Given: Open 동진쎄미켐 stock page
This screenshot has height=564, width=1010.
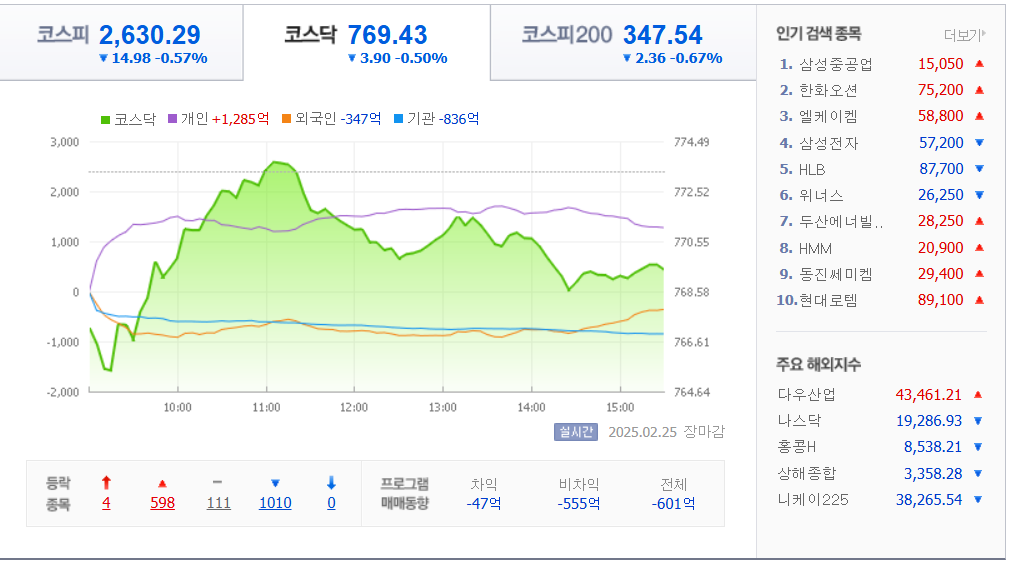Looking at the screenshot, I should tap(836, 274).
